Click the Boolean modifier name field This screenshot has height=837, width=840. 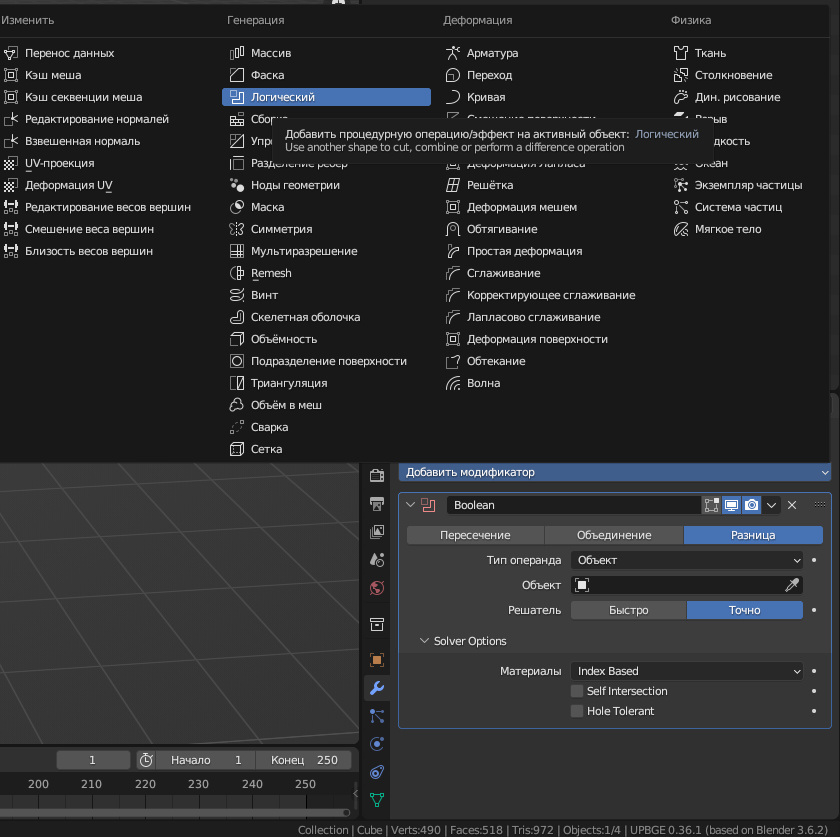coord(574,505)
